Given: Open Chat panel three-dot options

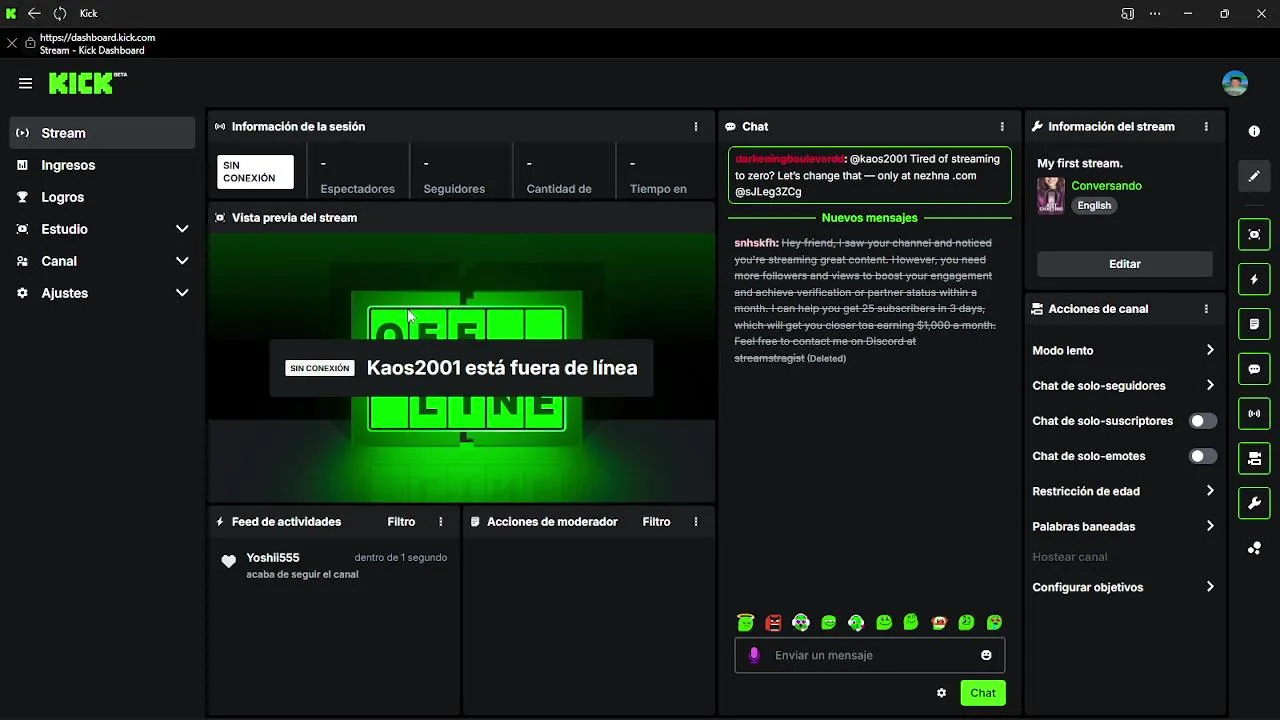Looking at the screenshot, I should (x=1002, y=127).
